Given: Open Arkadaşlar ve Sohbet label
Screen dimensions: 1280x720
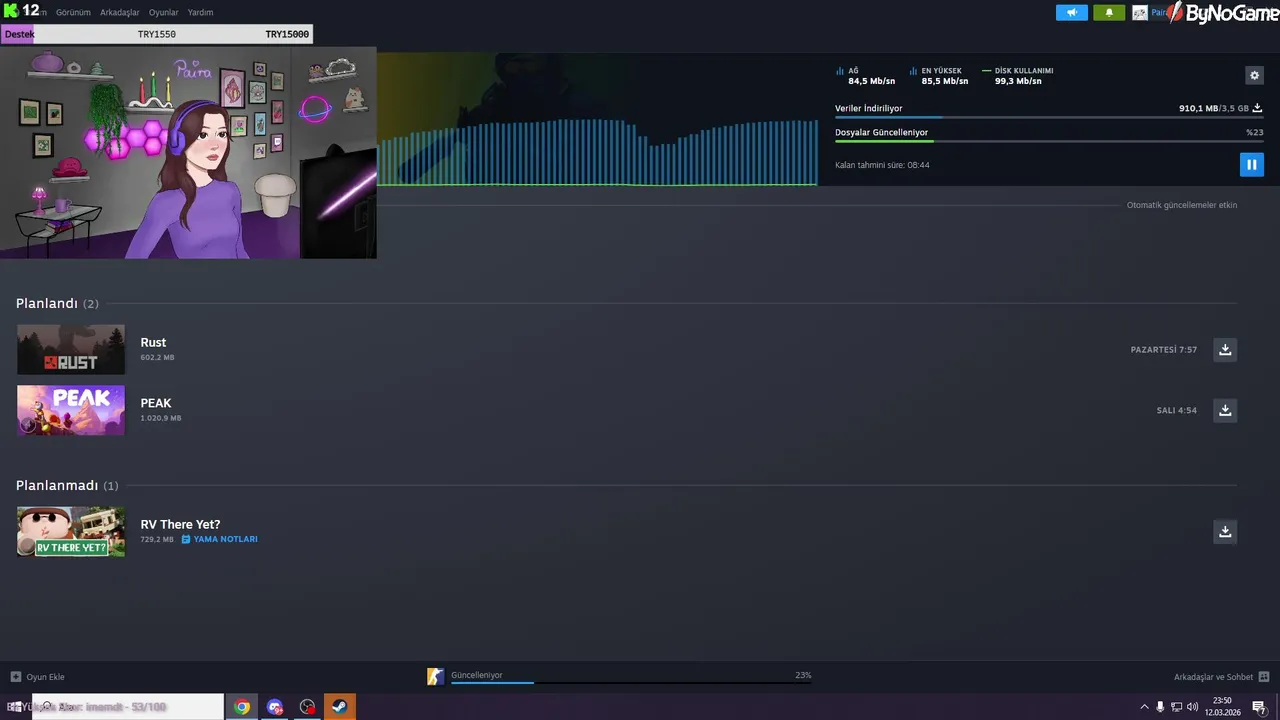Looking at the screenshot, I should 1213,677.
